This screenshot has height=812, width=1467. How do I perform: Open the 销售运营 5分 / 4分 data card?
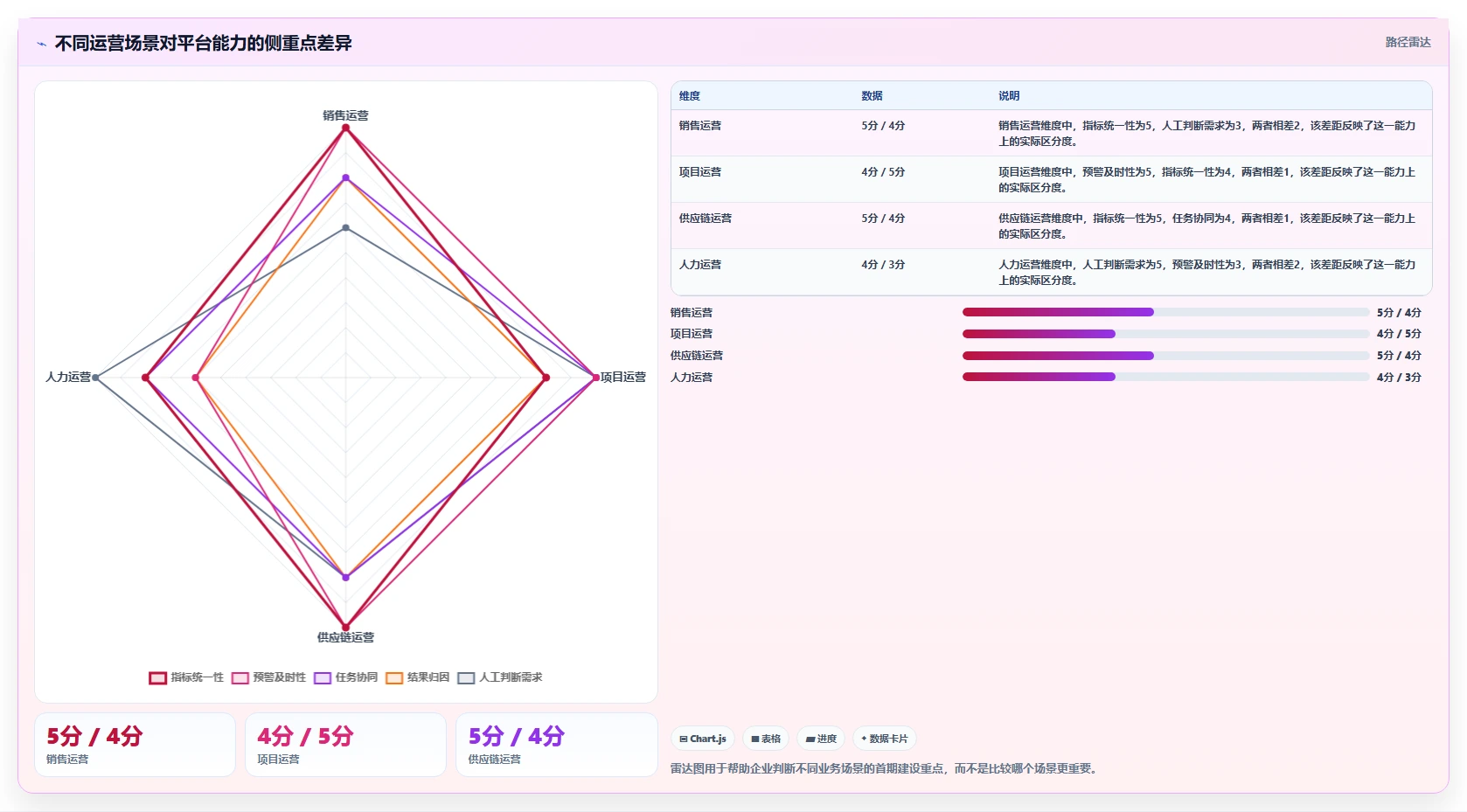click(135, 745)
